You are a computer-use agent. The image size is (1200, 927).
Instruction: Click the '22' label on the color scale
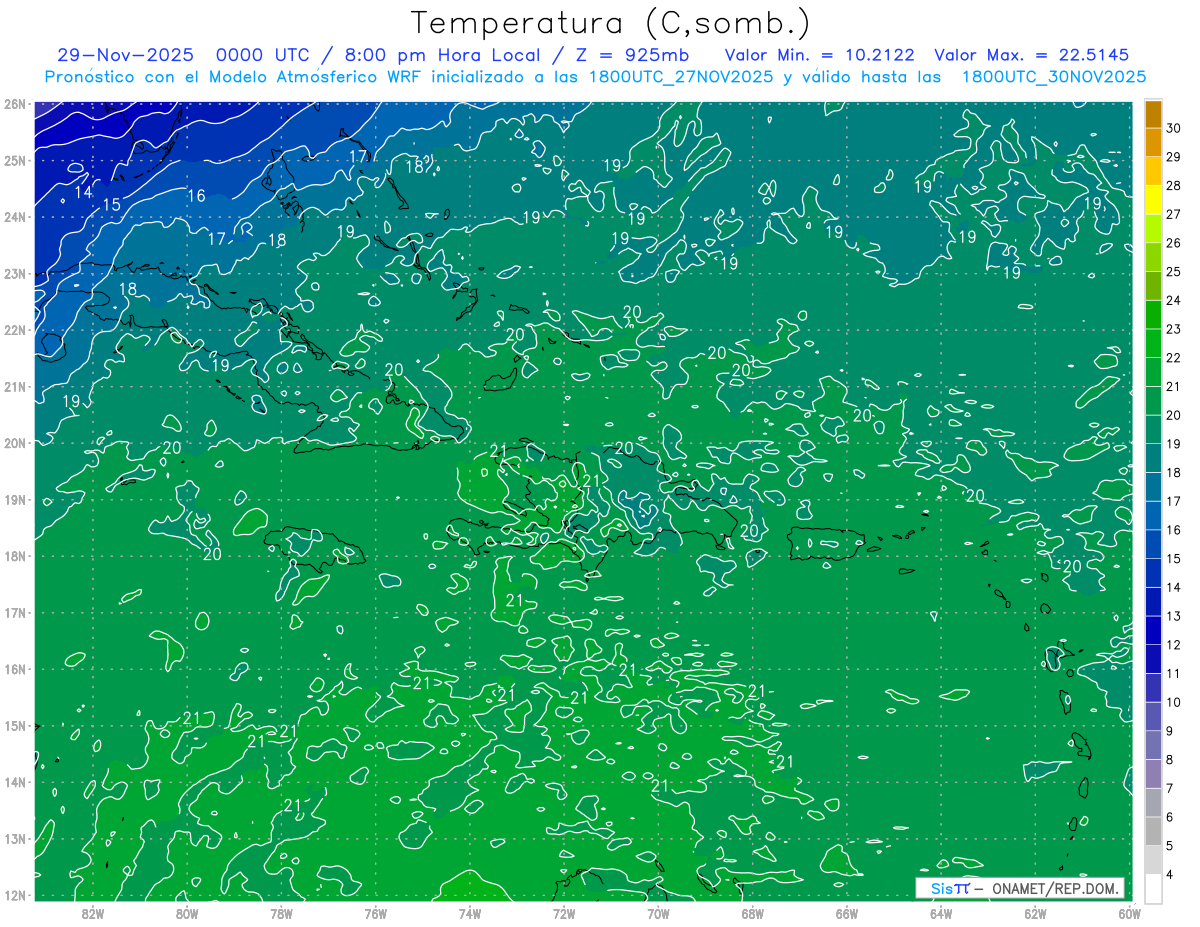(1174, 358)
